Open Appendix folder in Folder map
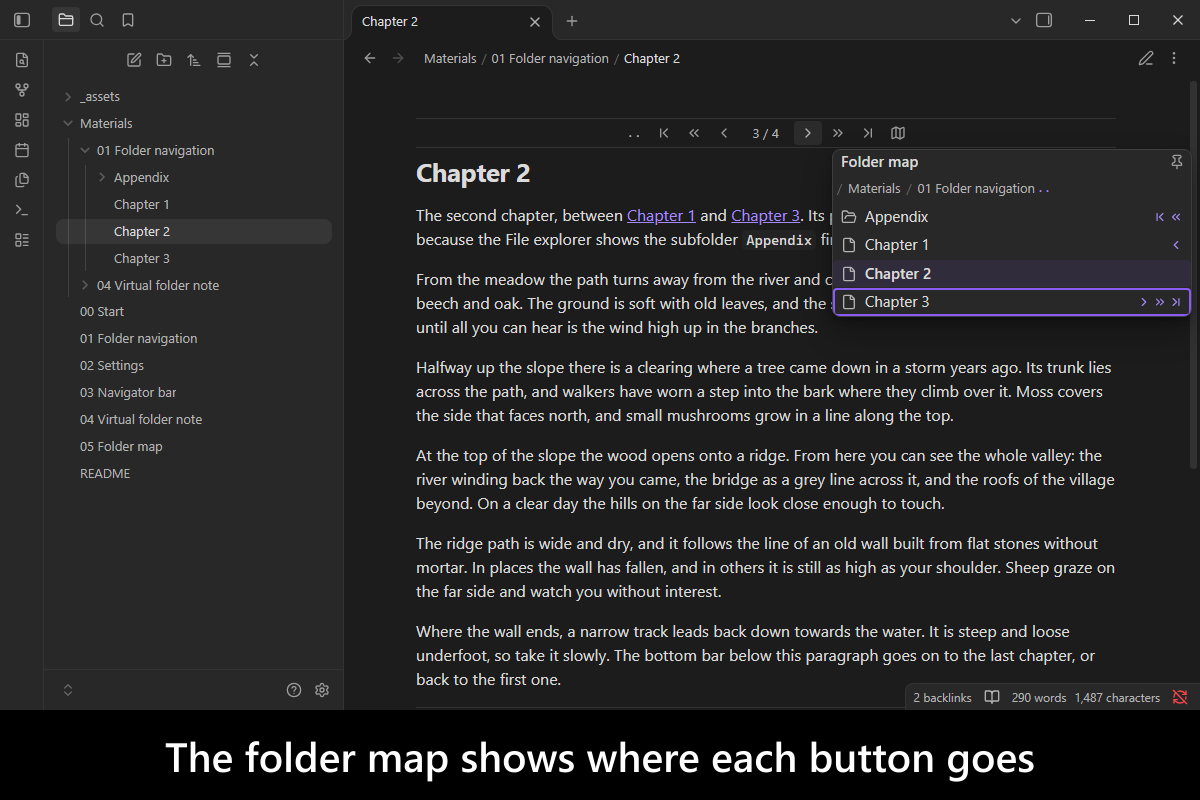Viewport: 1200px width, 800px height. [x=1012, y=217]
